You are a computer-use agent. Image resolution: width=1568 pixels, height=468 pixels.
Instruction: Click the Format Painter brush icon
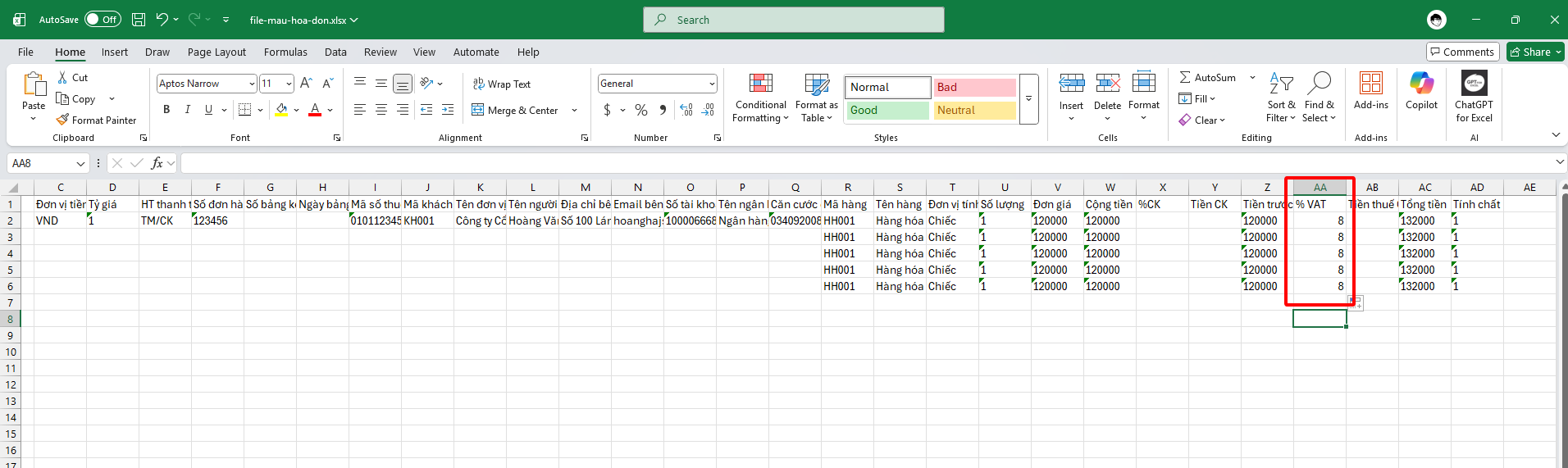click(x=62, y=120)
